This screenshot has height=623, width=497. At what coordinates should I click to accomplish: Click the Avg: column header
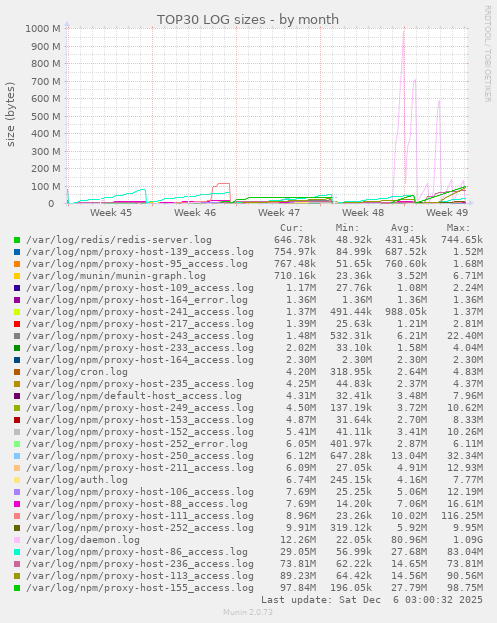403,228
